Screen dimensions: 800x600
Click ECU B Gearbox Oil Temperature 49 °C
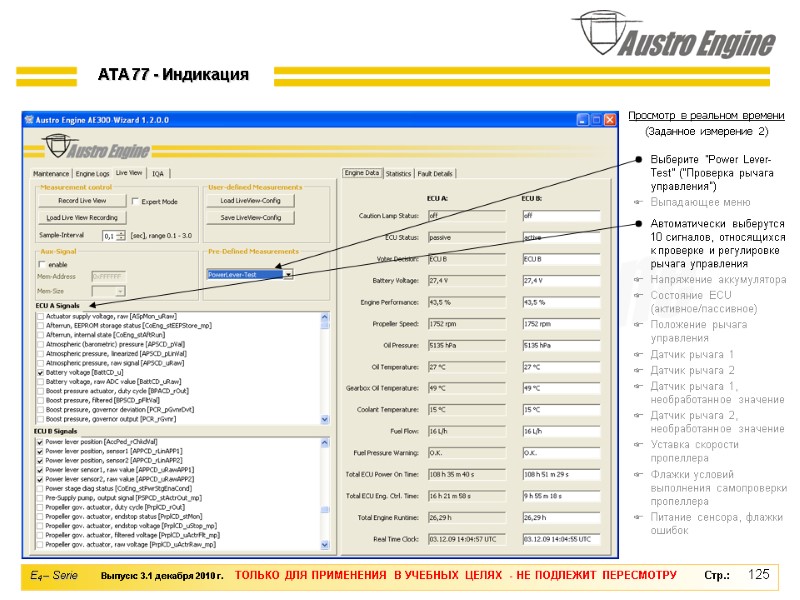(x=561, y=389)
